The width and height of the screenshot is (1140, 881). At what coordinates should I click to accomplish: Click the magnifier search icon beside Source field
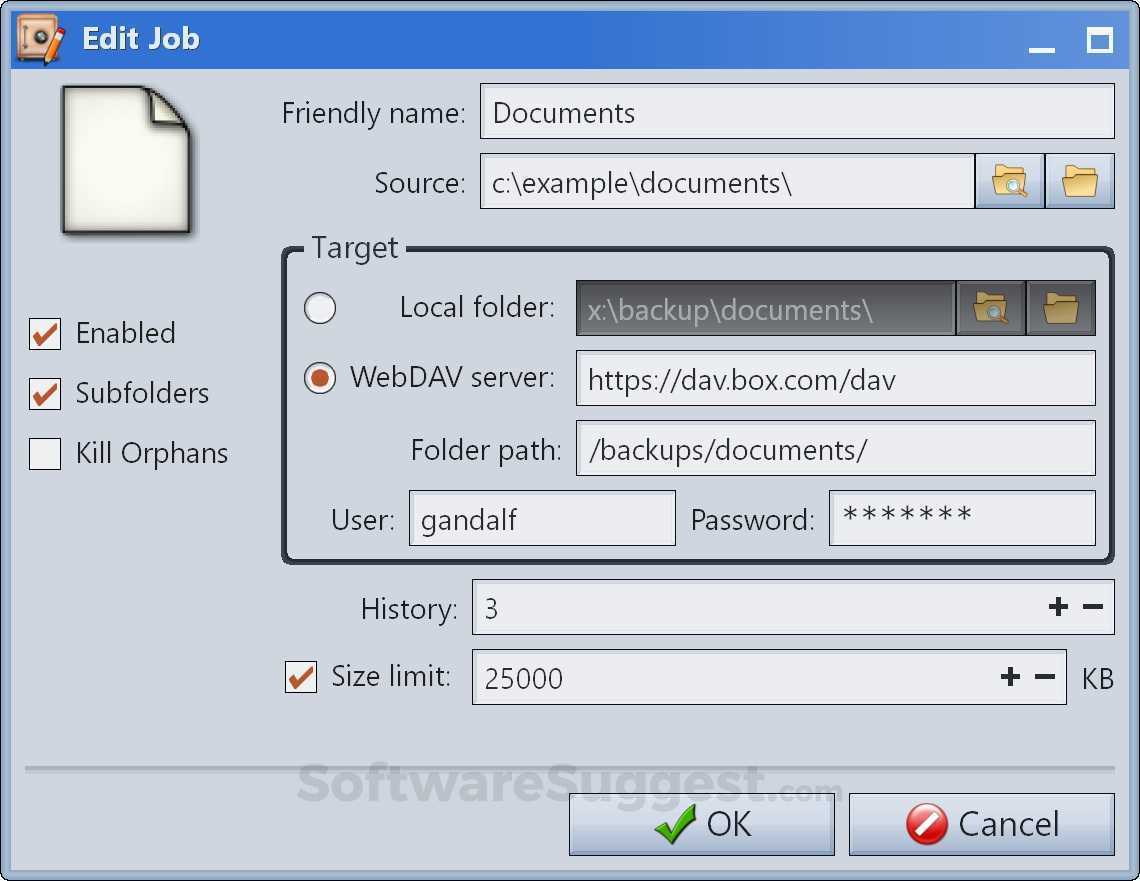coord(1009,181)
